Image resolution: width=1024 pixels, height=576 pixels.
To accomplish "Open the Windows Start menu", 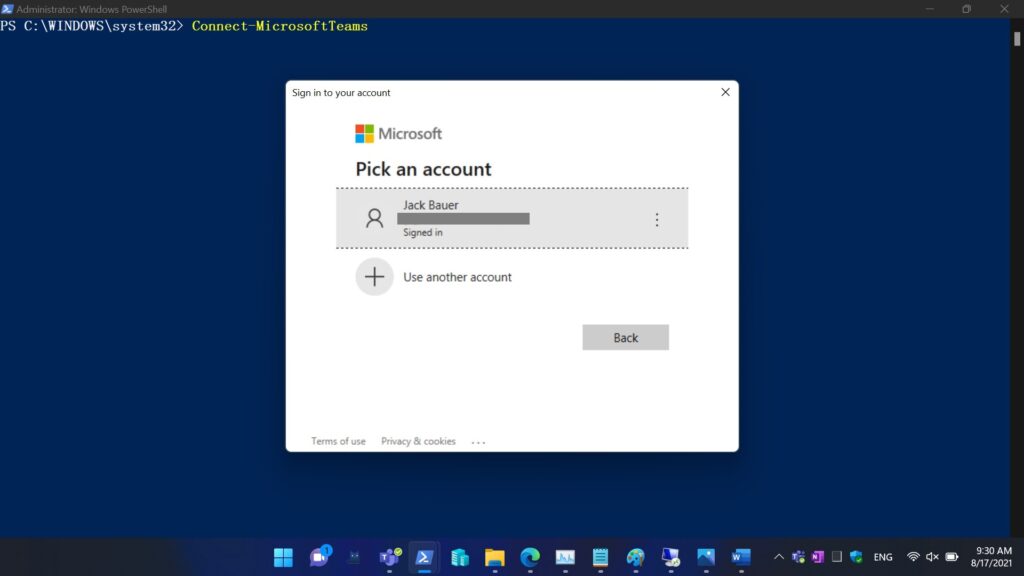I will [x=284, y=557].
